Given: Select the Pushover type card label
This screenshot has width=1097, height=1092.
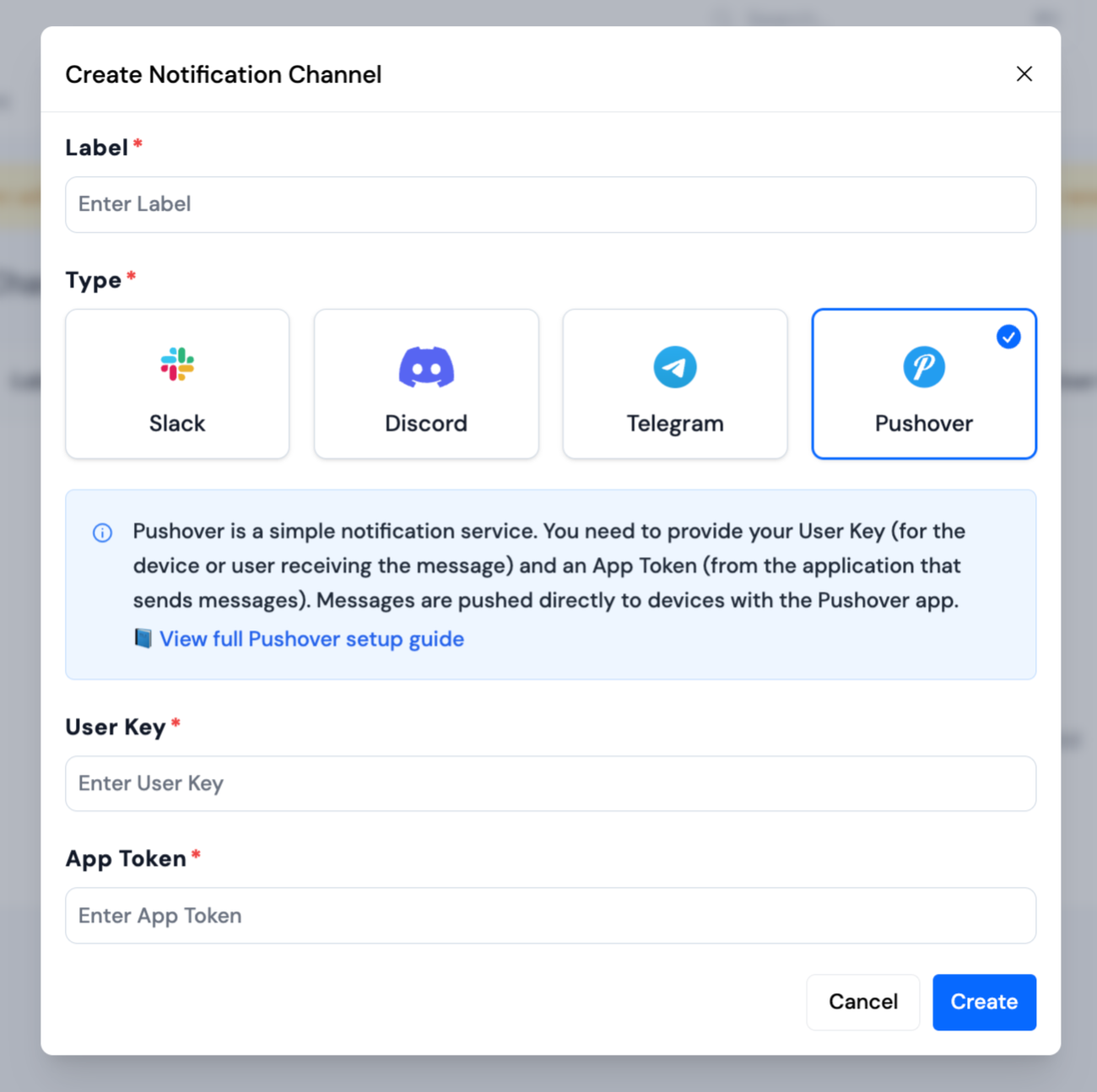Looking at the screenshot, I should tap(924, 423).
